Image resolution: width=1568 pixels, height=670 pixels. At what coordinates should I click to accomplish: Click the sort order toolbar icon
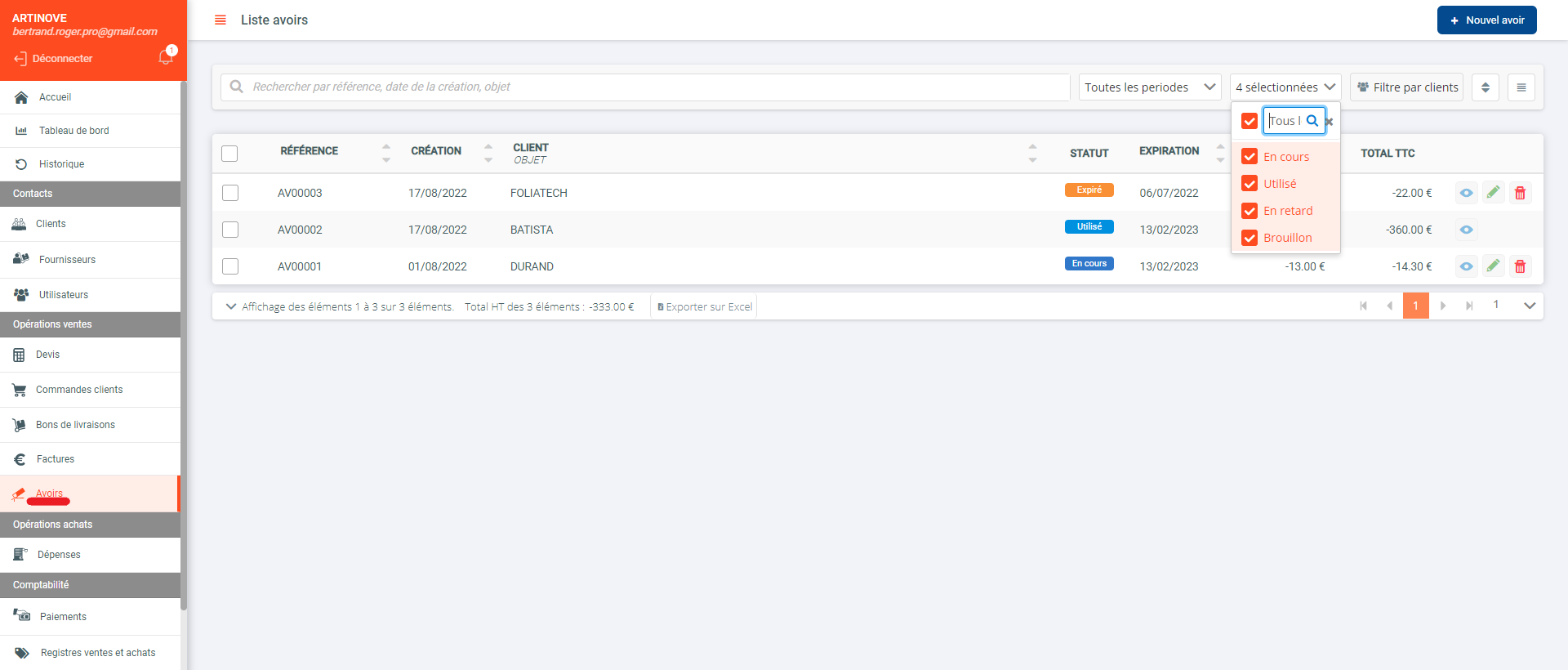[1485, 87]
